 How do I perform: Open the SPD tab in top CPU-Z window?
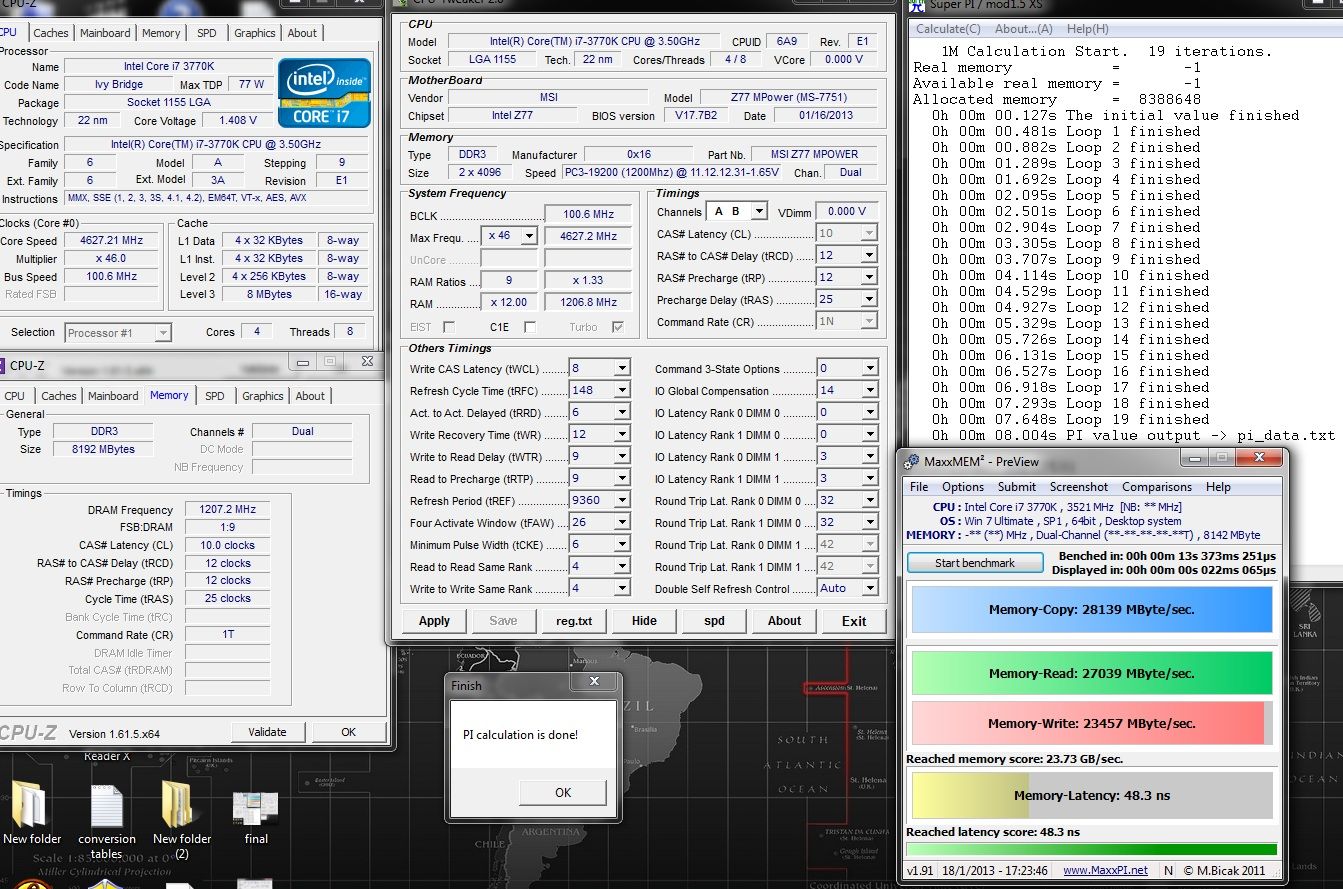pos(206,33)
